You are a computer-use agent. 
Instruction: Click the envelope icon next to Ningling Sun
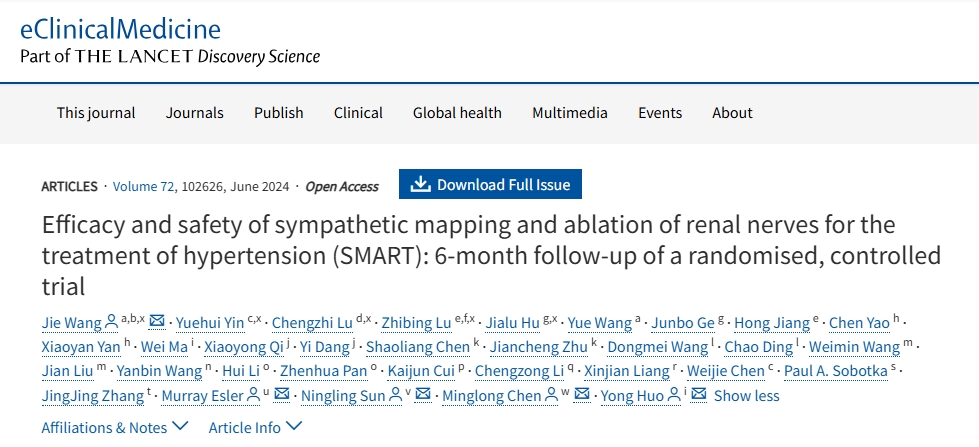(x=423, y=395)
